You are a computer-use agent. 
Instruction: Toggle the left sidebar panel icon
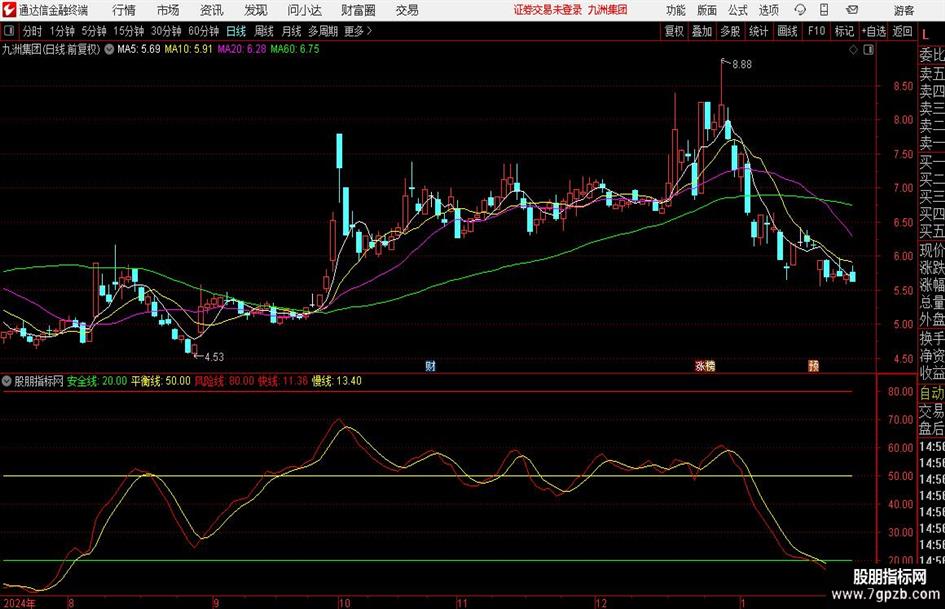pyautogui.click(x=8, y=31)
